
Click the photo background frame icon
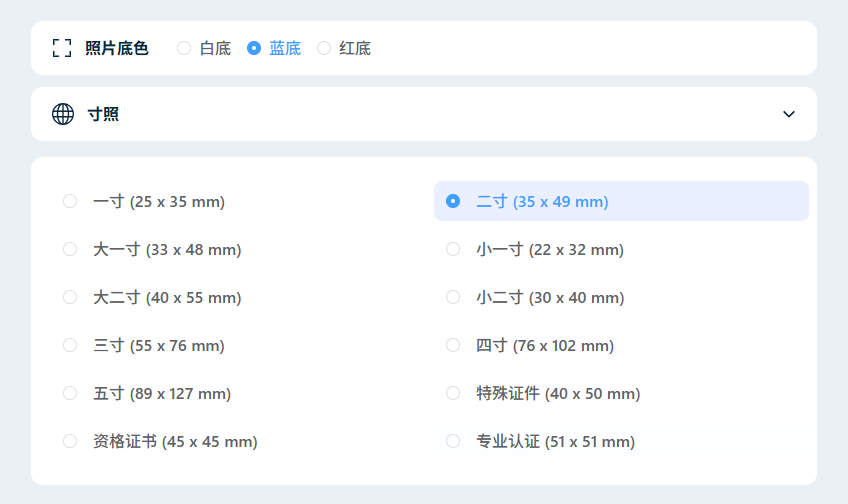coord(62,48)
